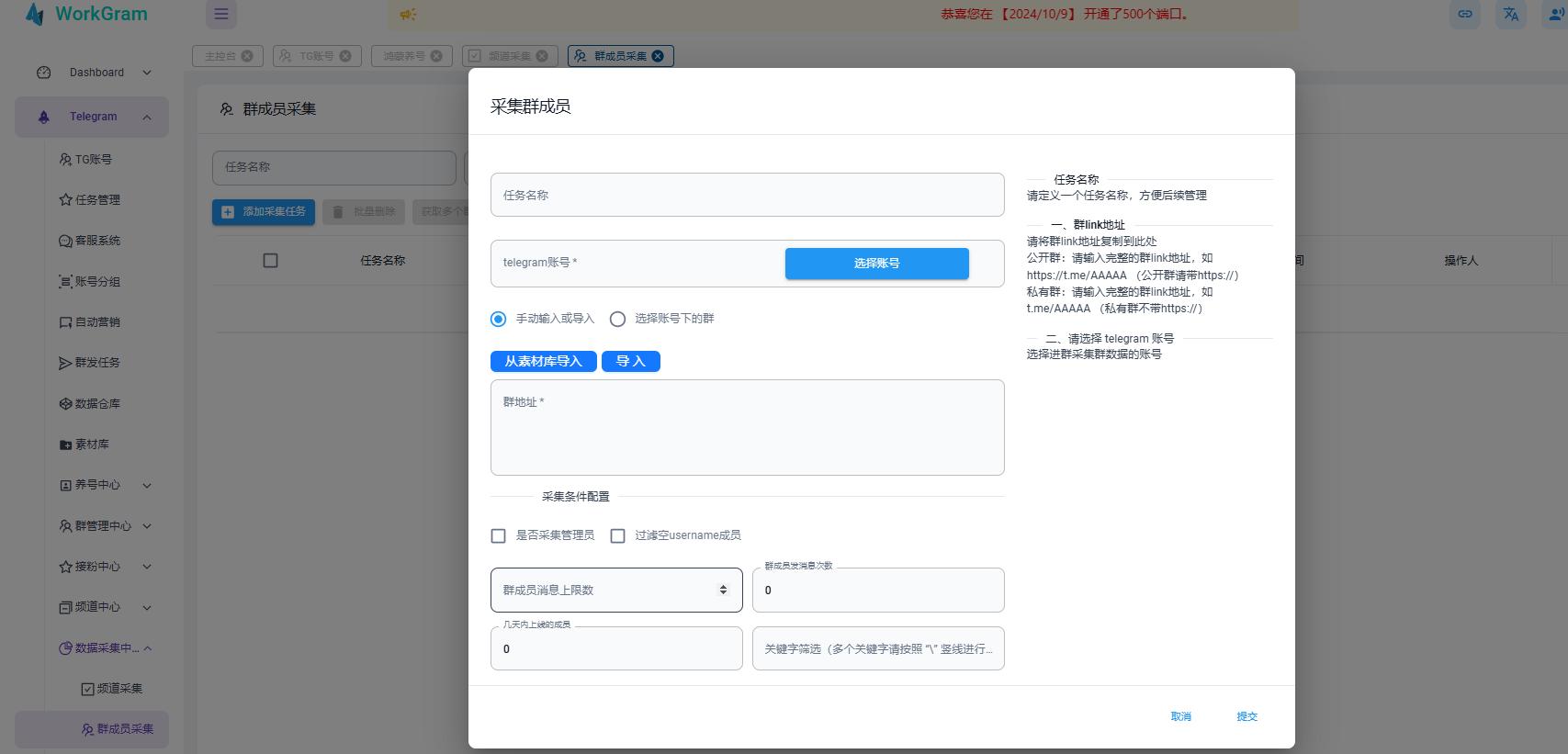Expand the 频道中心 submenu
1568x754 pixels.
click(x=147, y=607)
